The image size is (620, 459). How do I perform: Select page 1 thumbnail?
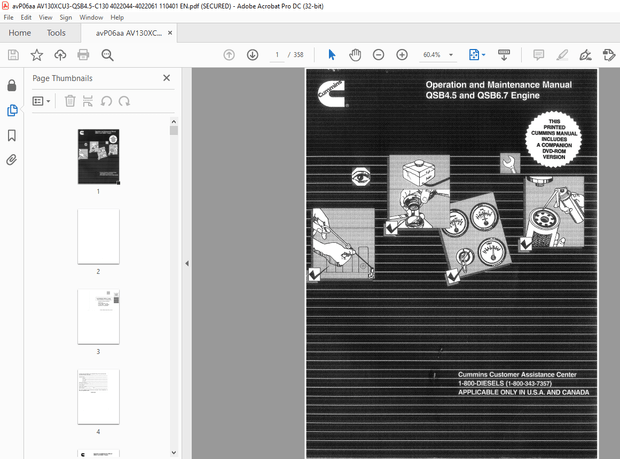coord(98,156)
